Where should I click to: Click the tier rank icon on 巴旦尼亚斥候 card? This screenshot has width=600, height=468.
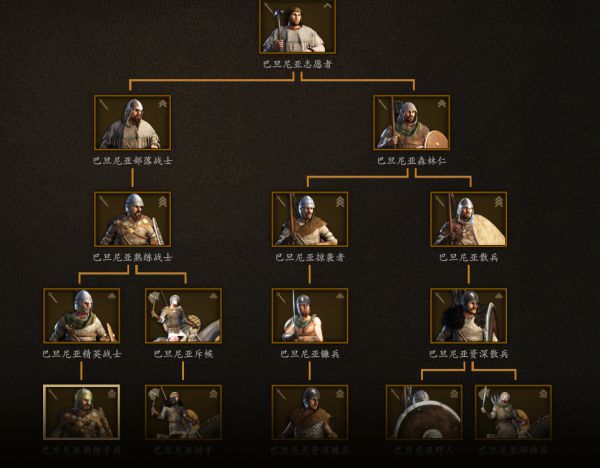pos(214,296)
